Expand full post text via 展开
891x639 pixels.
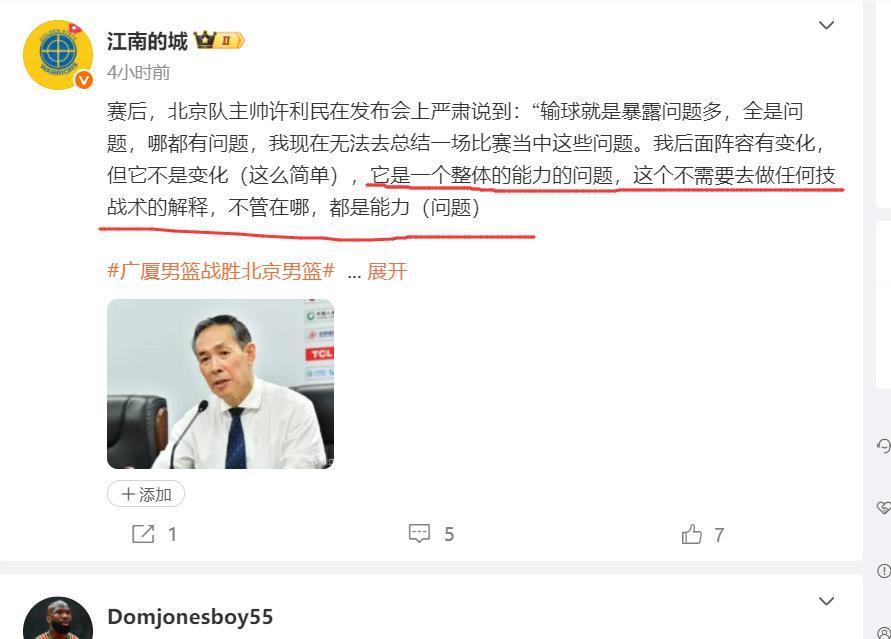(387, 272)
